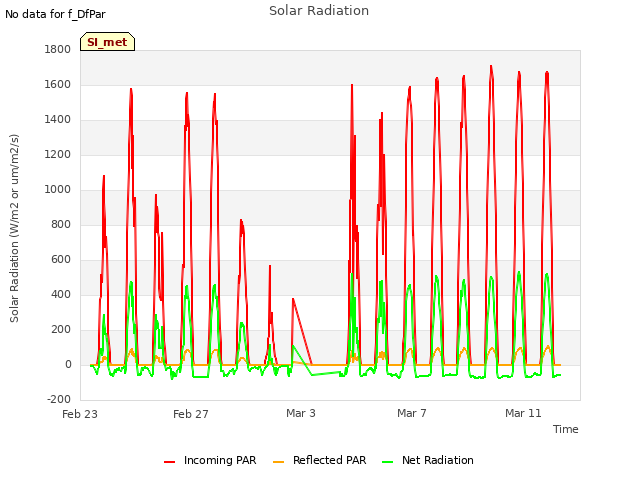Click the Feb 23 x-axis label
Viewport: 640px width, 480px height.
pos(80,414)
